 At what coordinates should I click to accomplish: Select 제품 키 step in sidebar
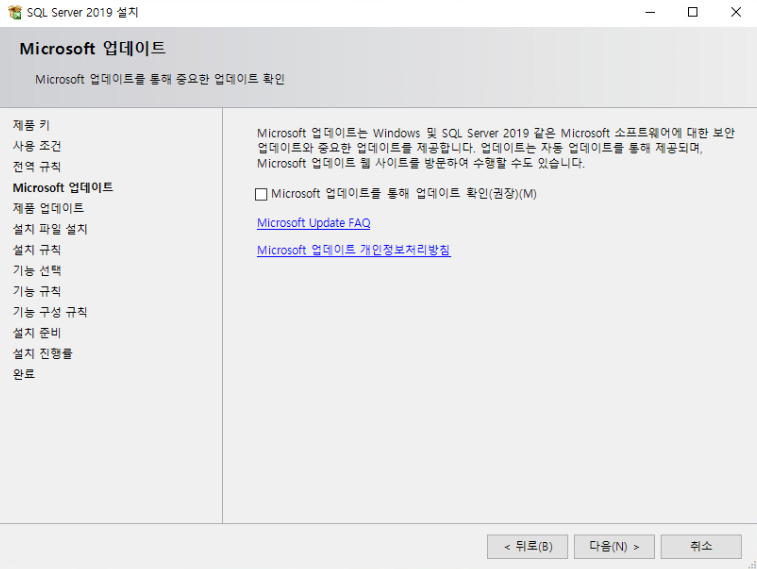point(31,125)
